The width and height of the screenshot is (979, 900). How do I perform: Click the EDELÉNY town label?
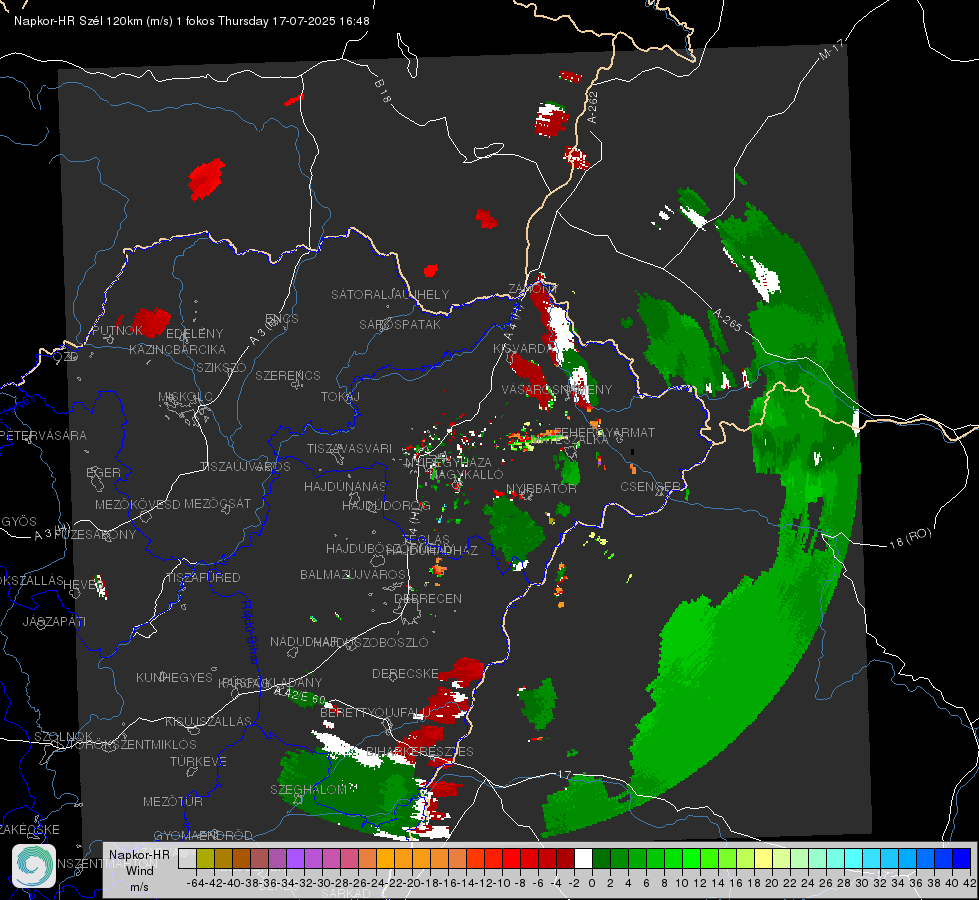tap(194, 334)
